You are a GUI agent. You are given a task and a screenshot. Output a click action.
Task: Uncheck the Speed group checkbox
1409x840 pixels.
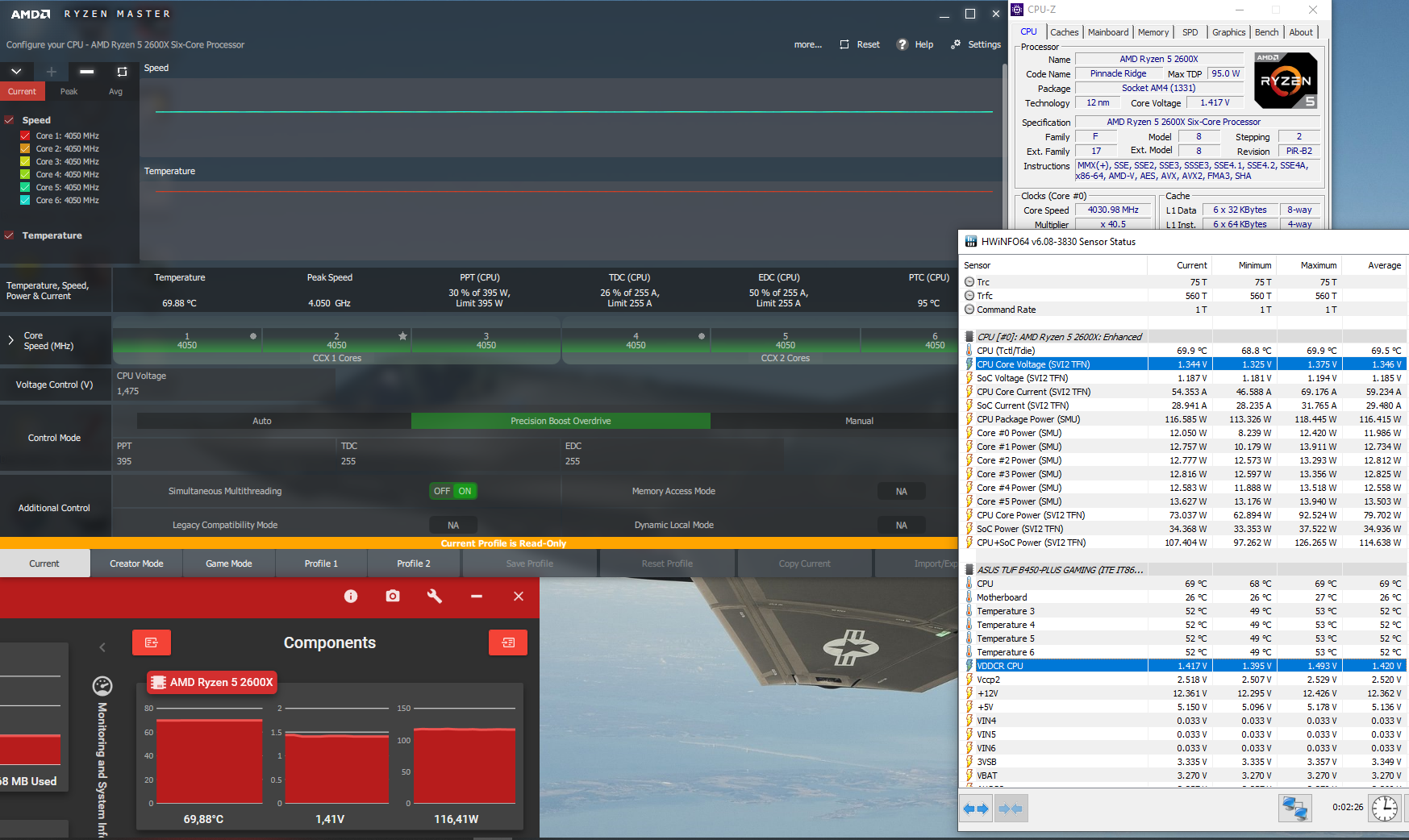[x=10, y=120]
